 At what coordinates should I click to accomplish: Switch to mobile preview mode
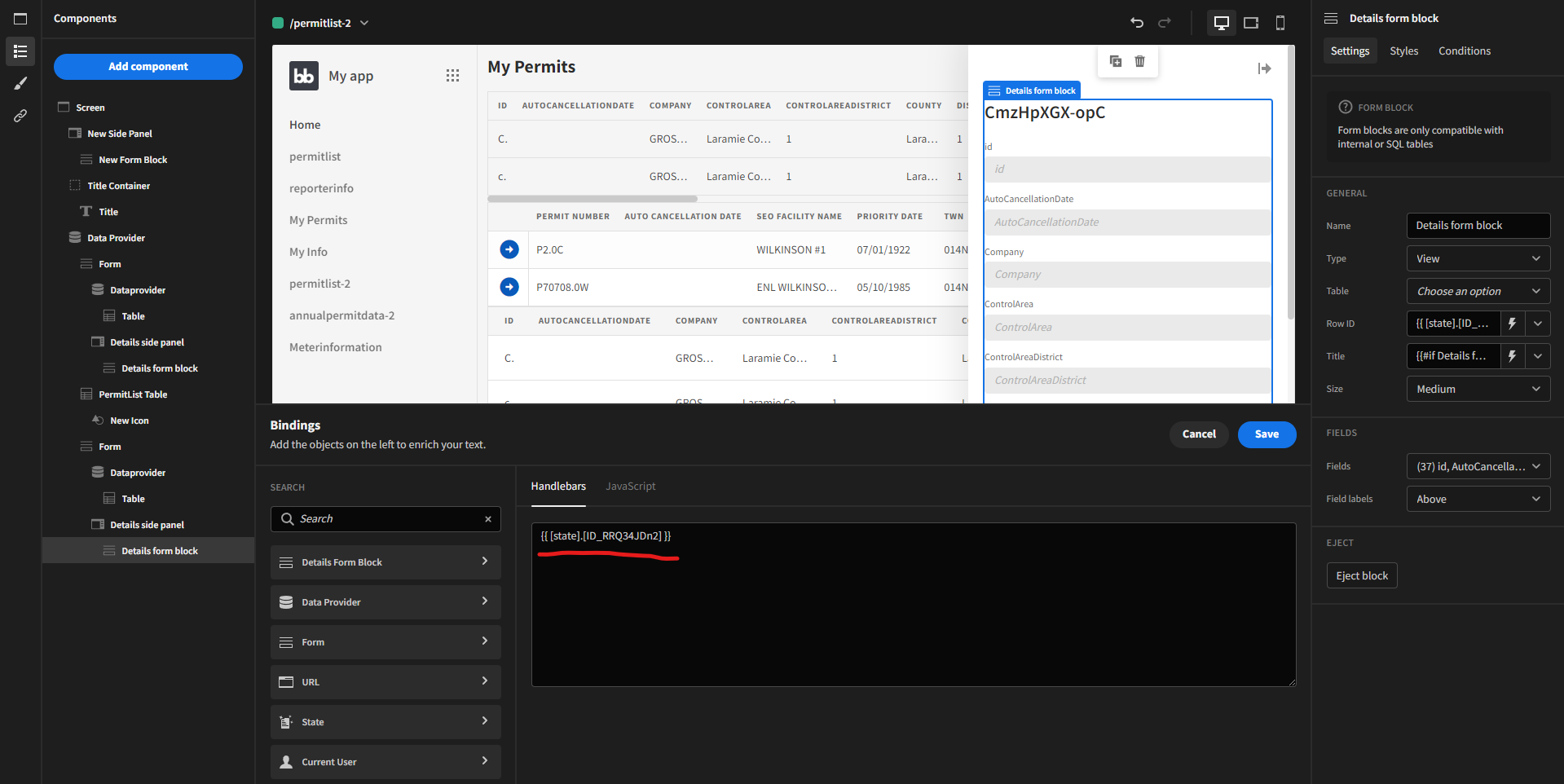[1280, 23]
